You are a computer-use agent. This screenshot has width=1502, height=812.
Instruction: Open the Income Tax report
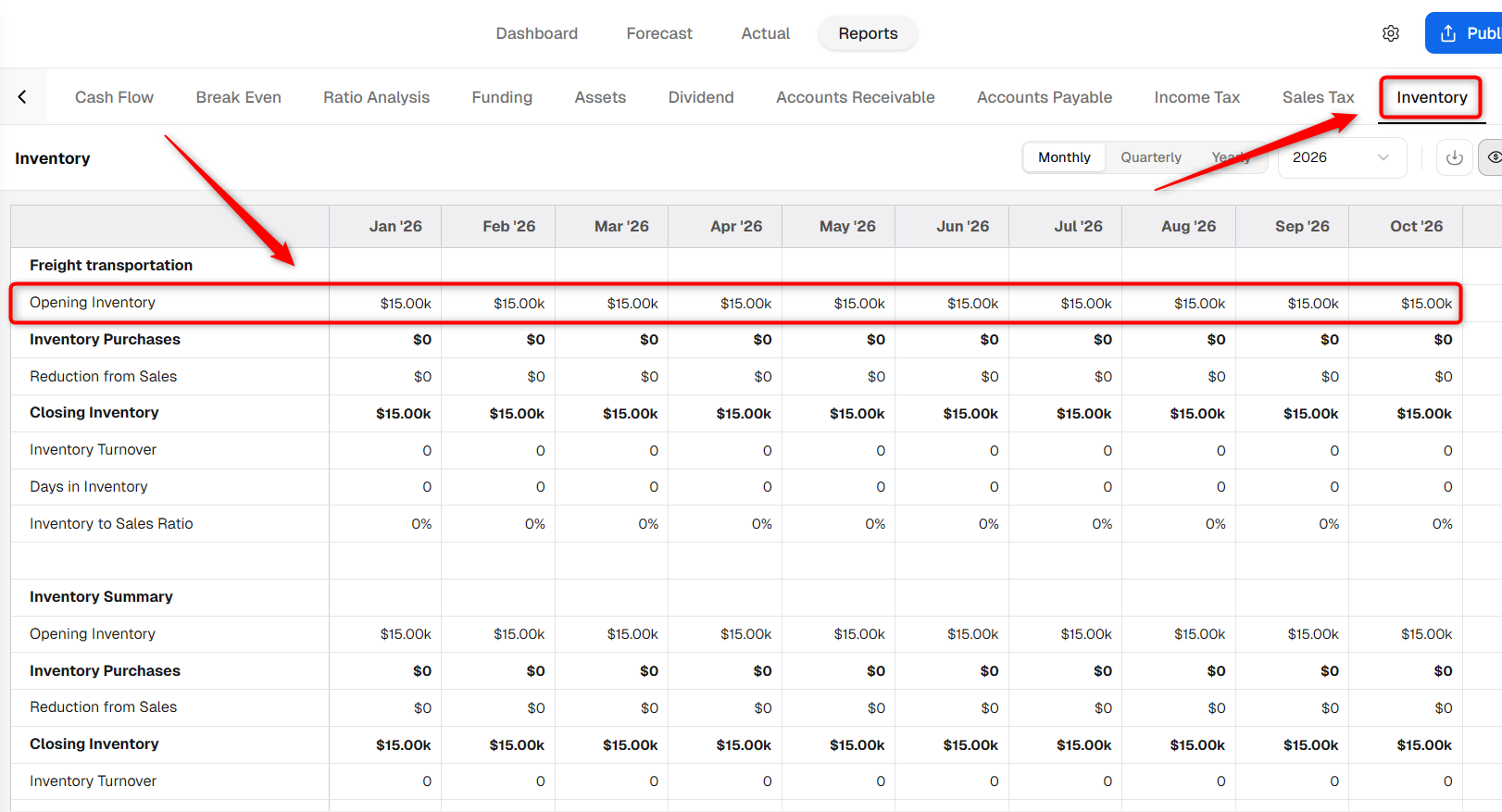pos(1196,97)
